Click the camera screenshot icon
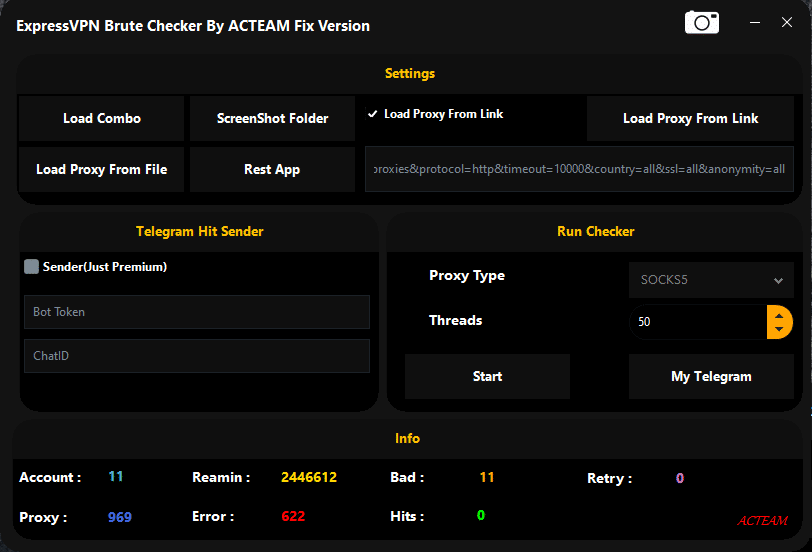The width and height of the screenshot is (812, 552). (x=702, y=22)
